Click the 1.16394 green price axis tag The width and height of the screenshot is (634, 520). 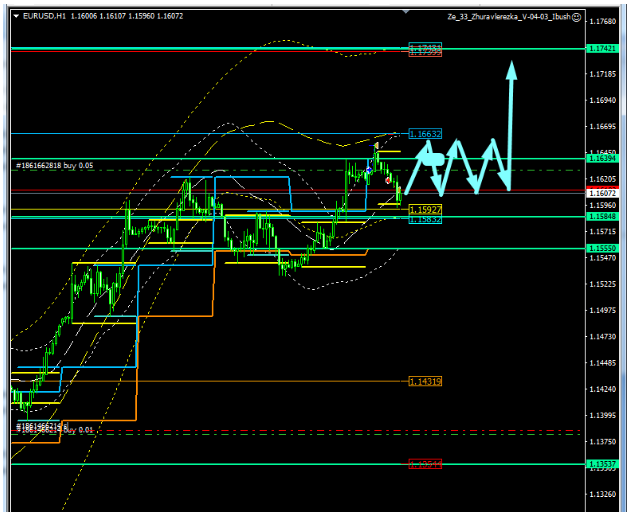pyautogui.click(x=603, y=158)
